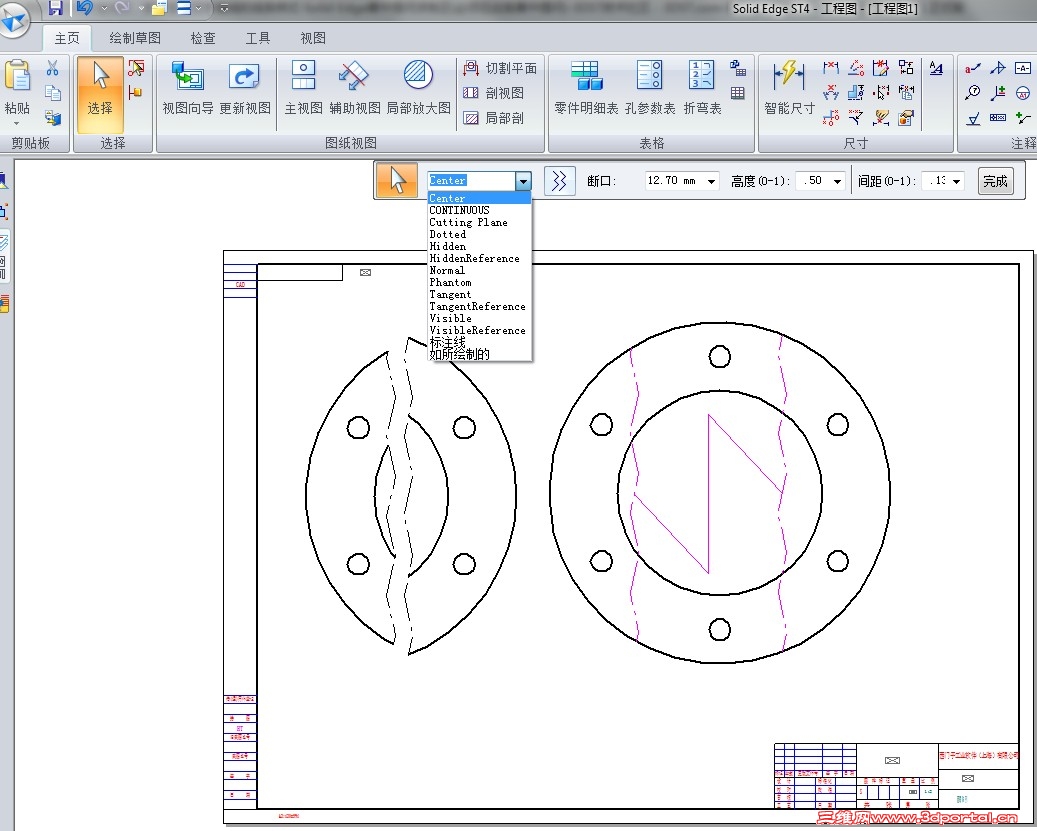Expand the 断口 break gap dropdown
1037x831 pixels.
pyautogui.click(x=712, y=182)
